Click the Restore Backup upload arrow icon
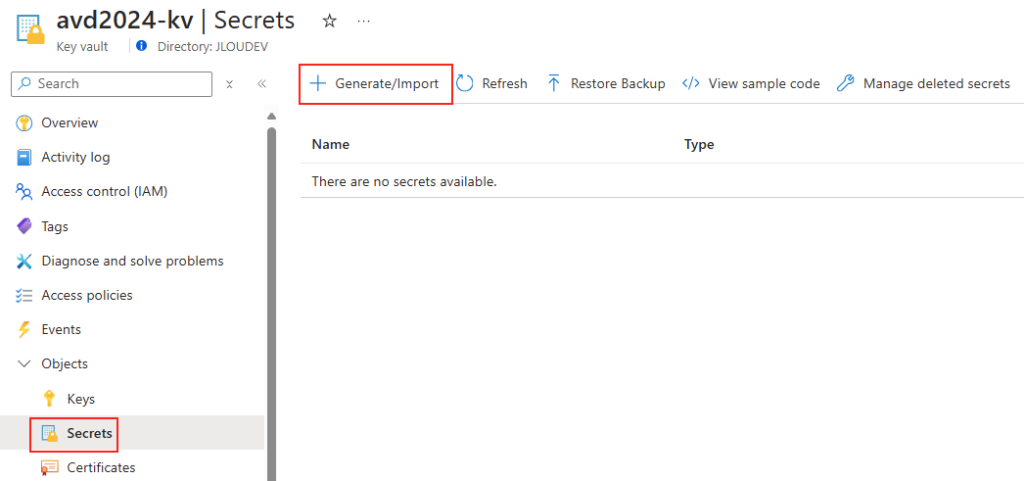Viewport: 1024px width, 481px height. pyautogui.click(x=554, y=84)
